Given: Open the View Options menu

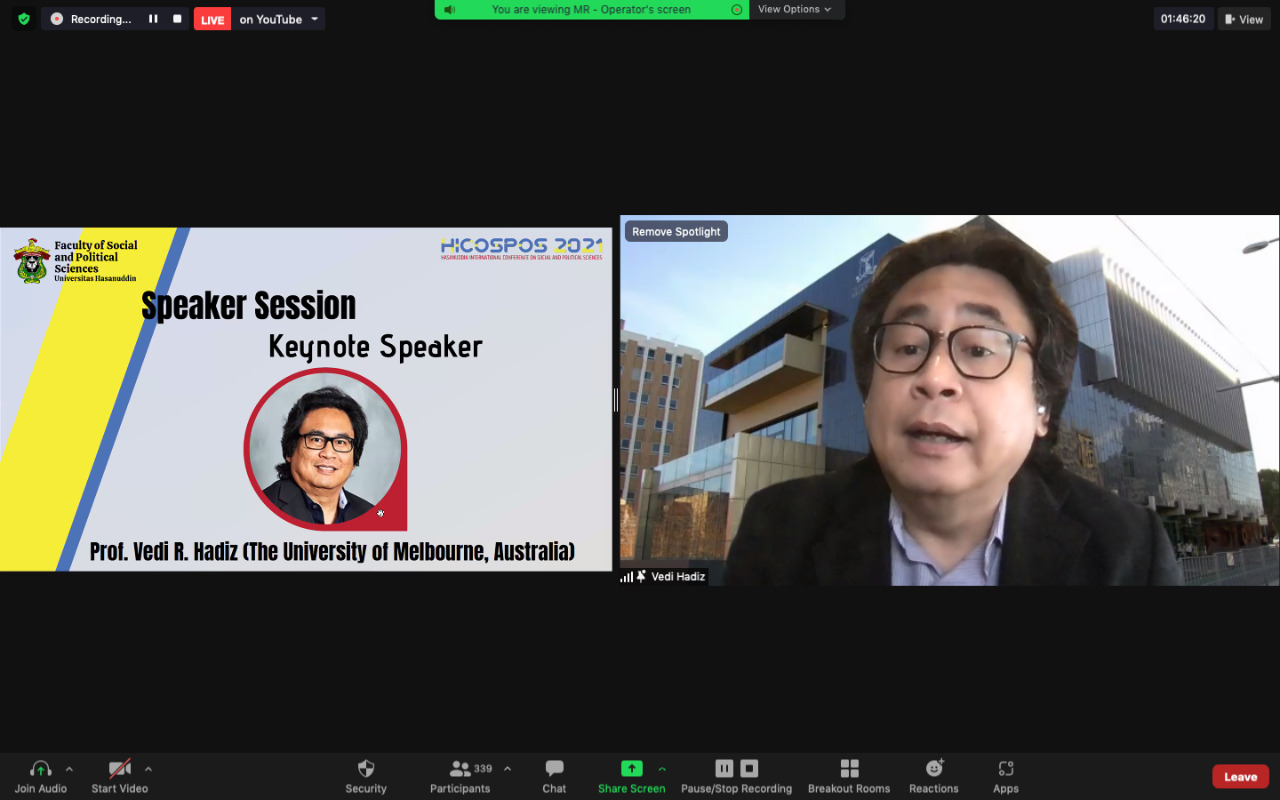Looking at the screenshot, I should click(795, 9).
